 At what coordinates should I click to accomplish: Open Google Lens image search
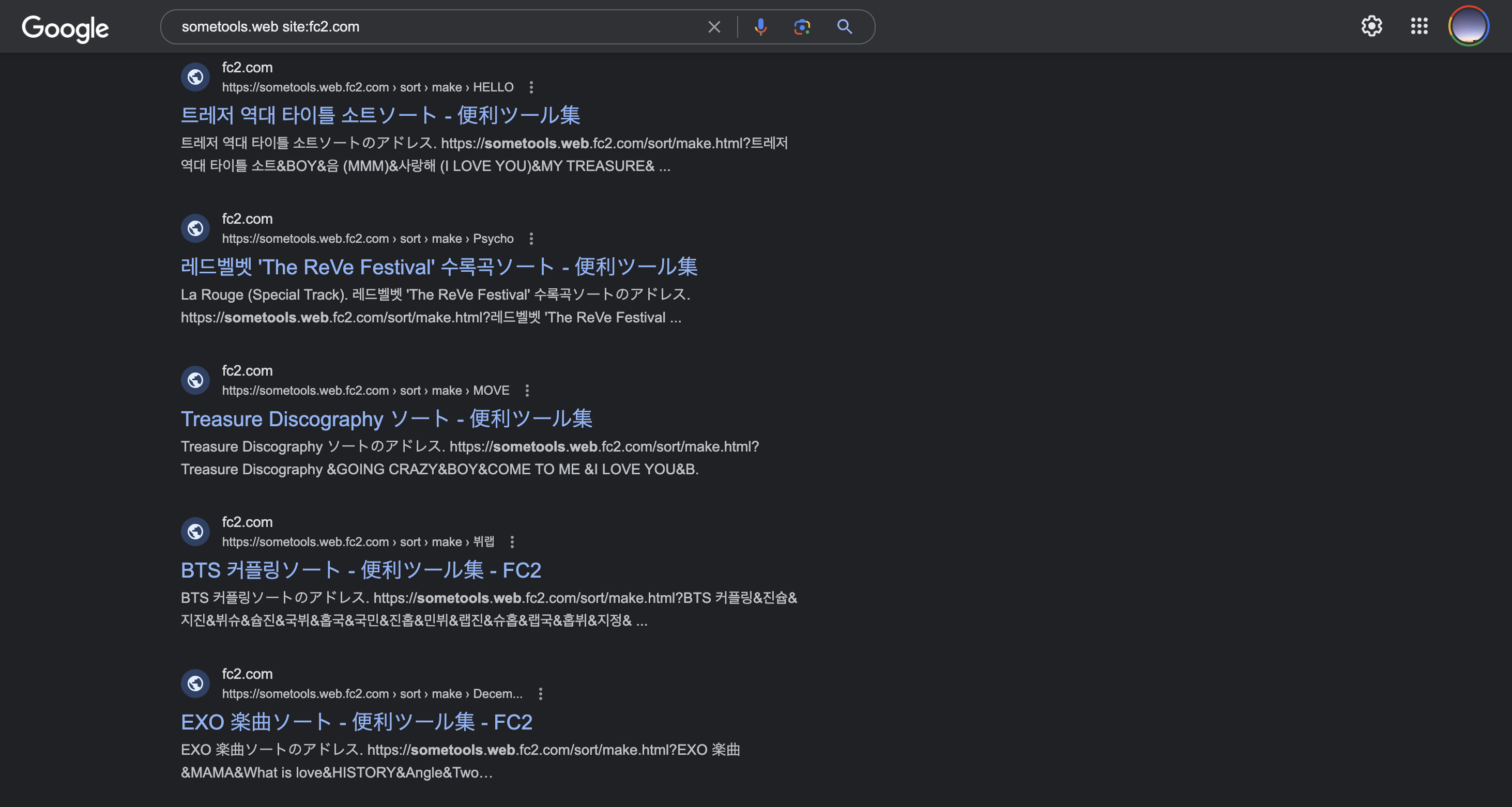pyautogui.click(x=802, y=27)
